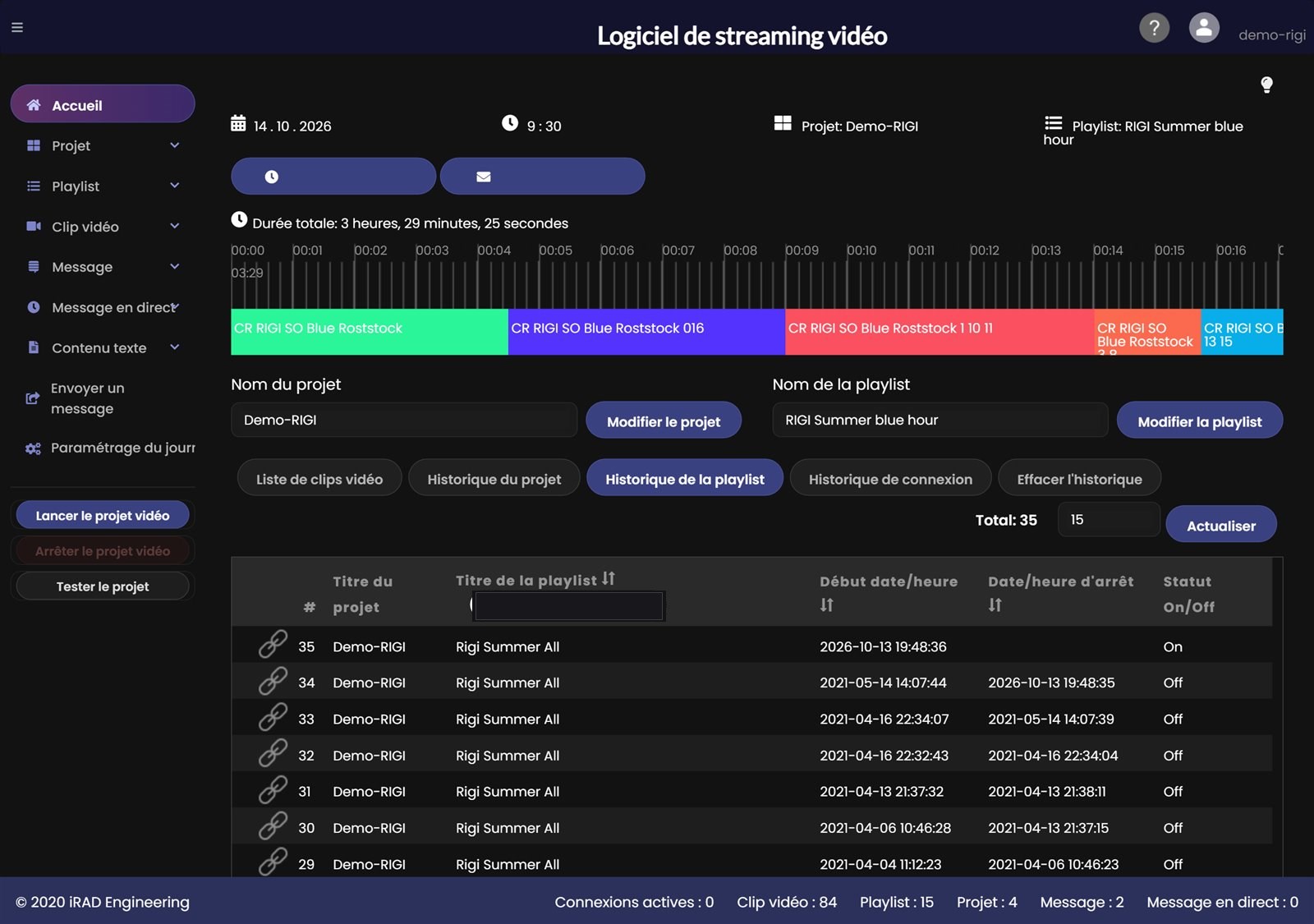Click Lancer le projet vidéo
This screenshot has width=1314, height=924.
103,516
